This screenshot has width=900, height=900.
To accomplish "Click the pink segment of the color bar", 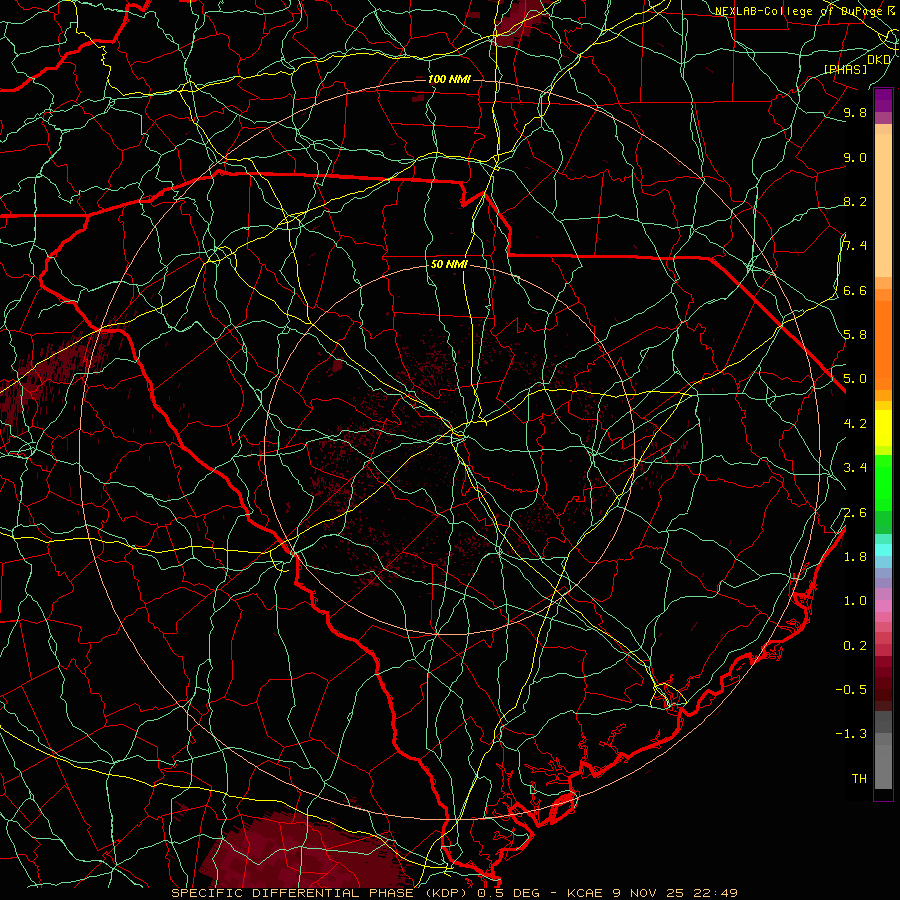I will pyautogui.click(x=883, y=606).
